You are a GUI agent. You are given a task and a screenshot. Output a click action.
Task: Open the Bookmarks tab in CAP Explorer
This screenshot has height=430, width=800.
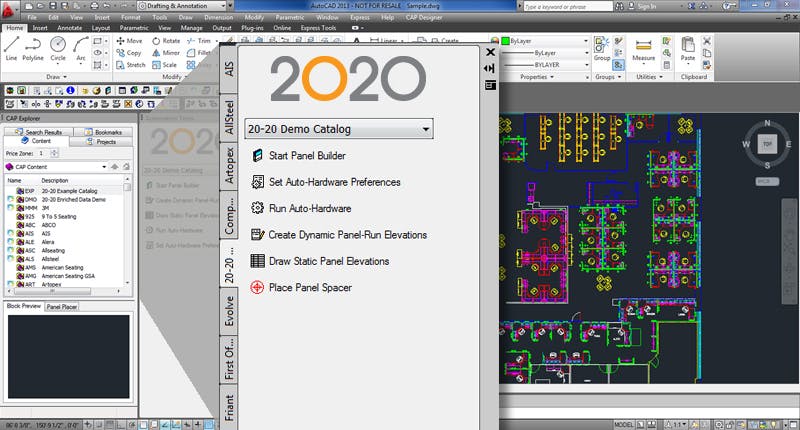104,132
